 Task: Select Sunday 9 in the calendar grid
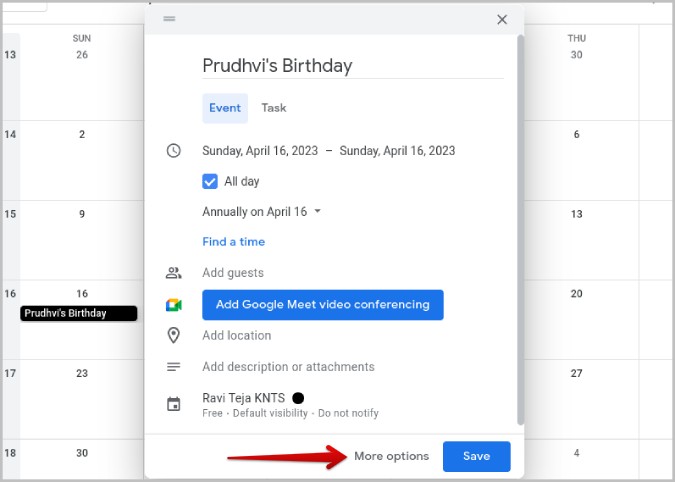82,214
